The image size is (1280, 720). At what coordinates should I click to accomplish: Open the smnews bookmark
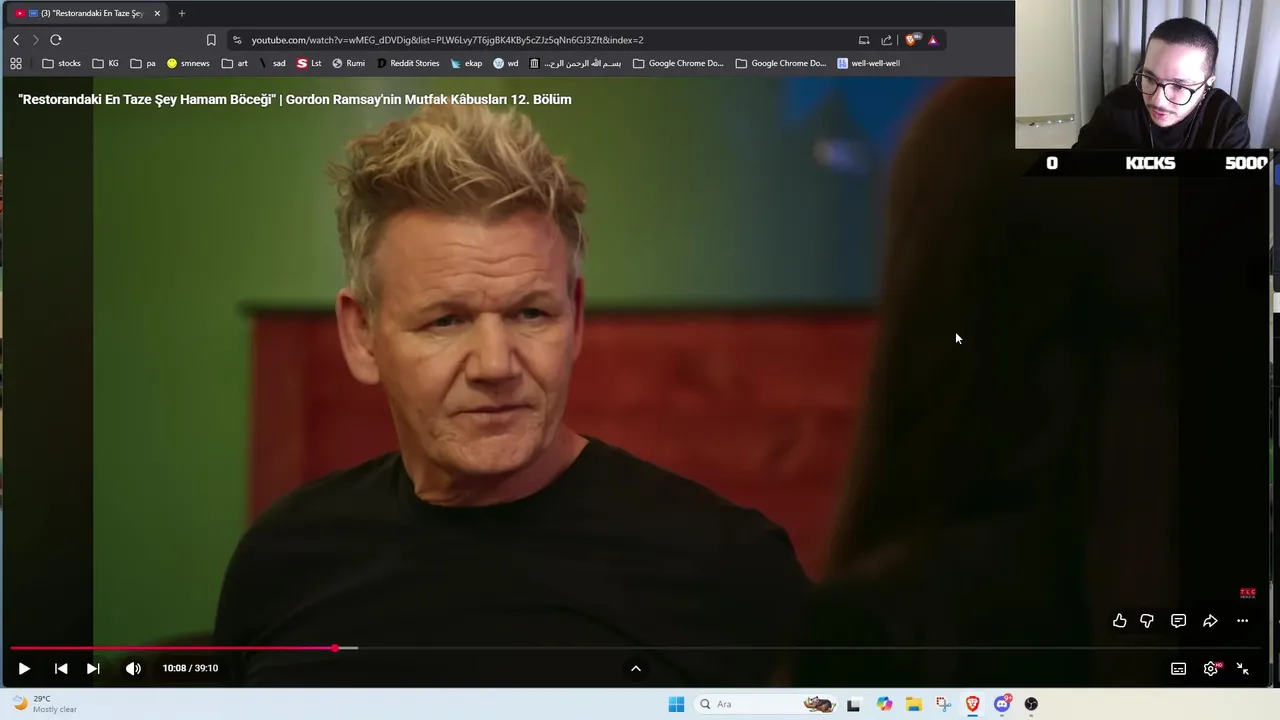(188, 63)
